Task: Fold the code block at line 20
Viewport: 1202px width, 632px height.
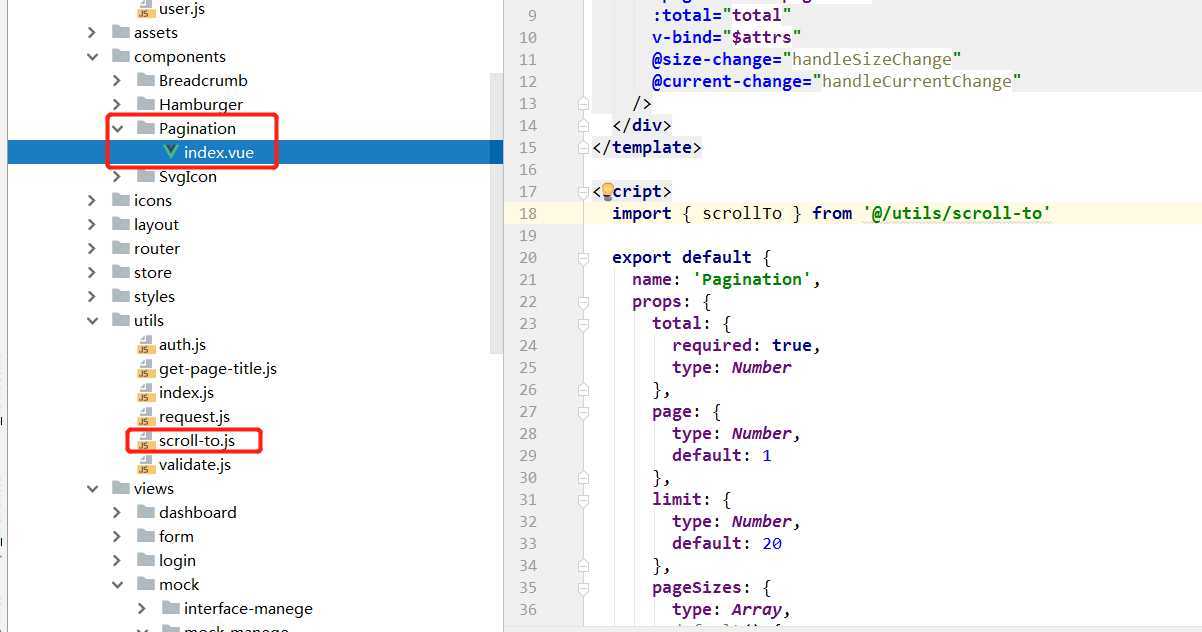Action: tap(585, 258)
